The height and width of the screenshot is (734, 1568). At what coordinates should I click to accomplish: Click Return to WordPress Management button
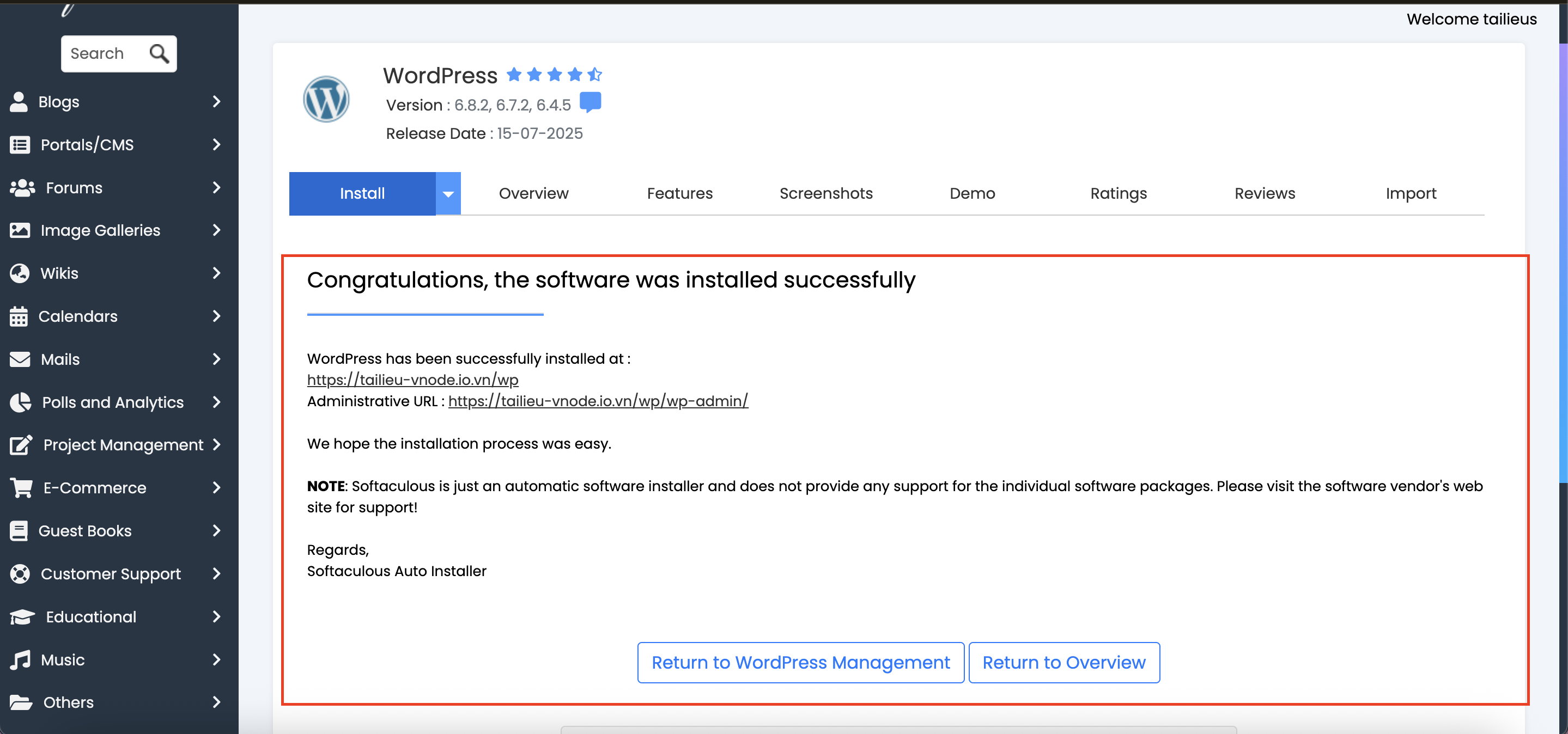800,663
